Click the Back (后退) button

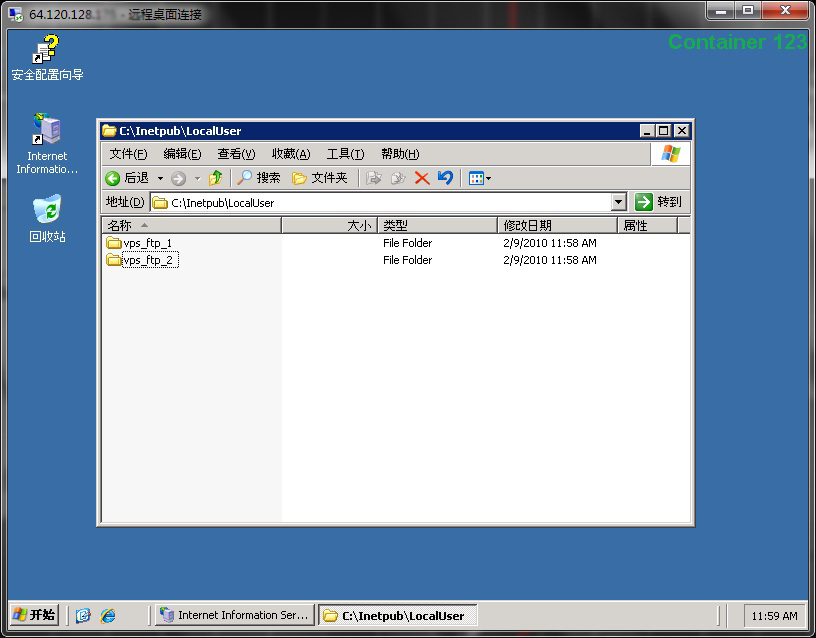126,178
